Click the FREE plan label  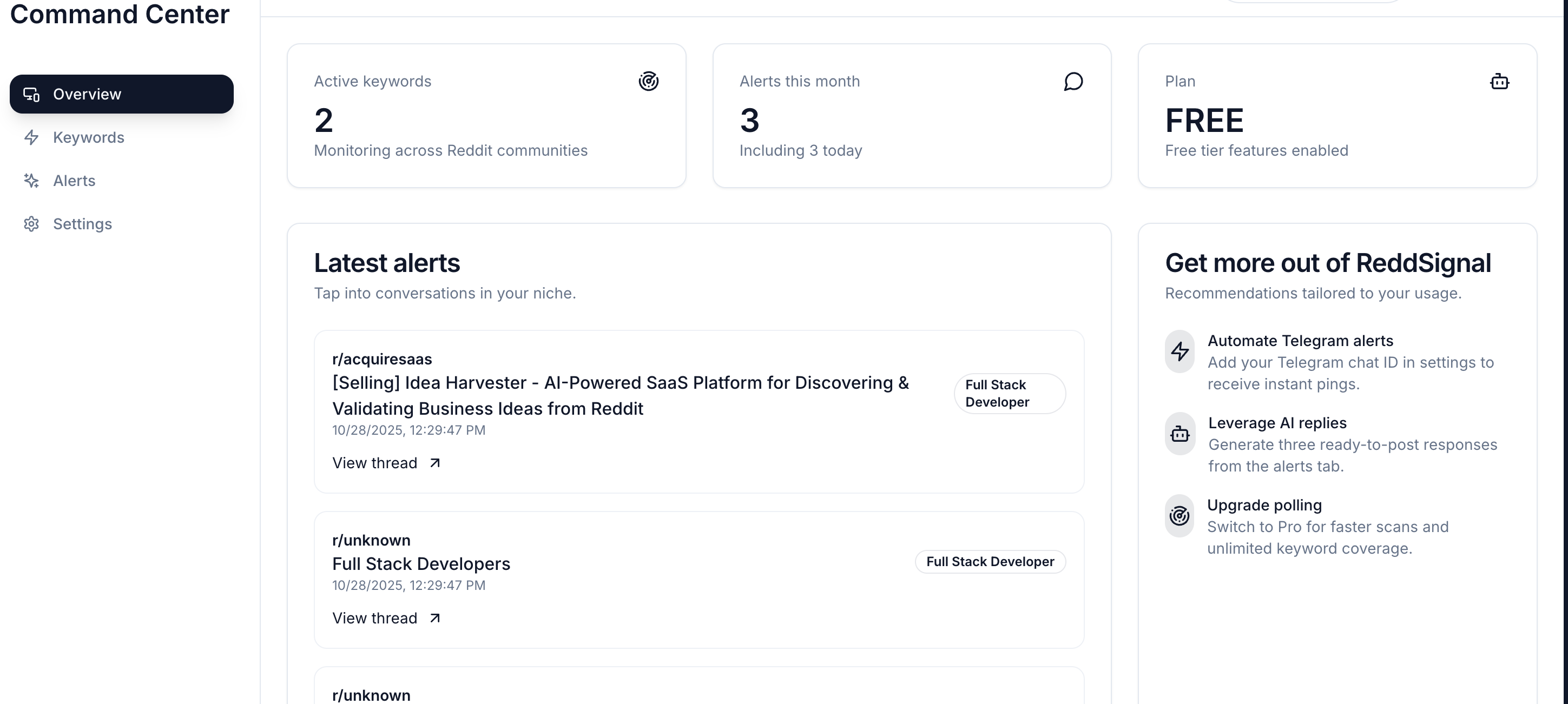pyautogui.click(x=1204, y=120)
